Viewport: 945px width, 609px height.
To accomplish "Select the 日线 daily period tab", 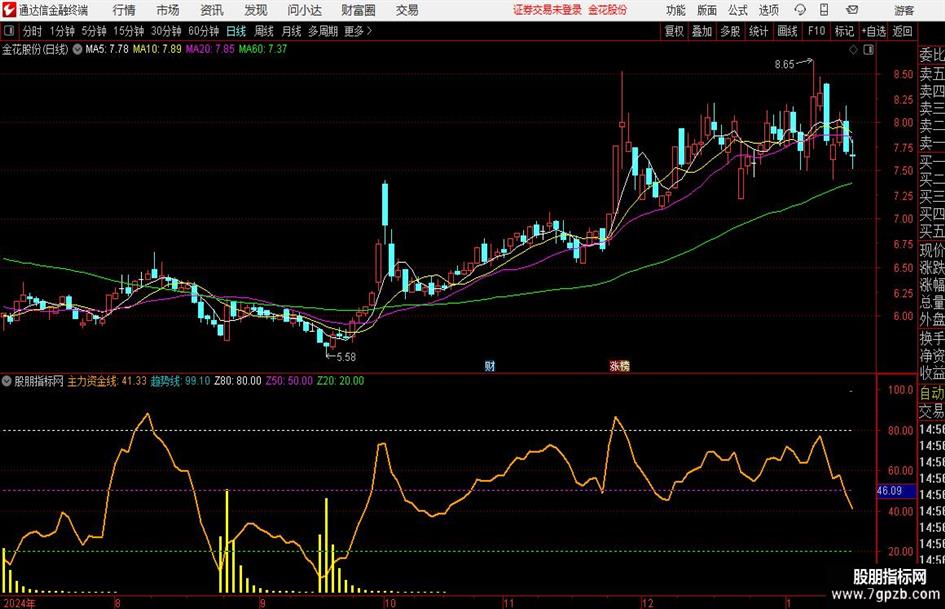I will (x=236, y=31).
